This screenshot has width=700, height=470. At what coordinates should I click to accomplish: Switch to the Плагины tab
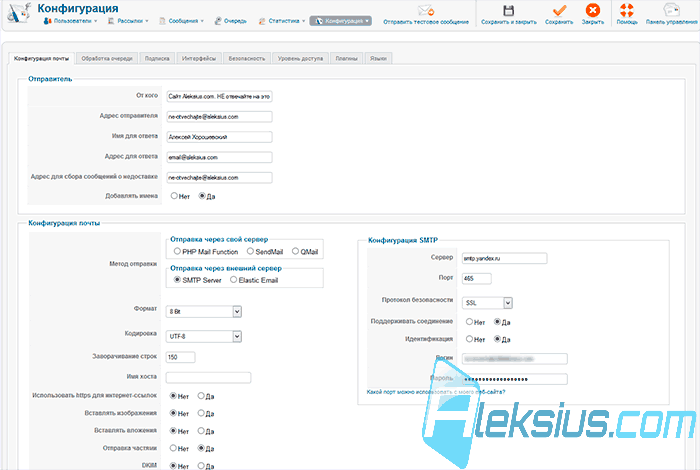(346, 58)
